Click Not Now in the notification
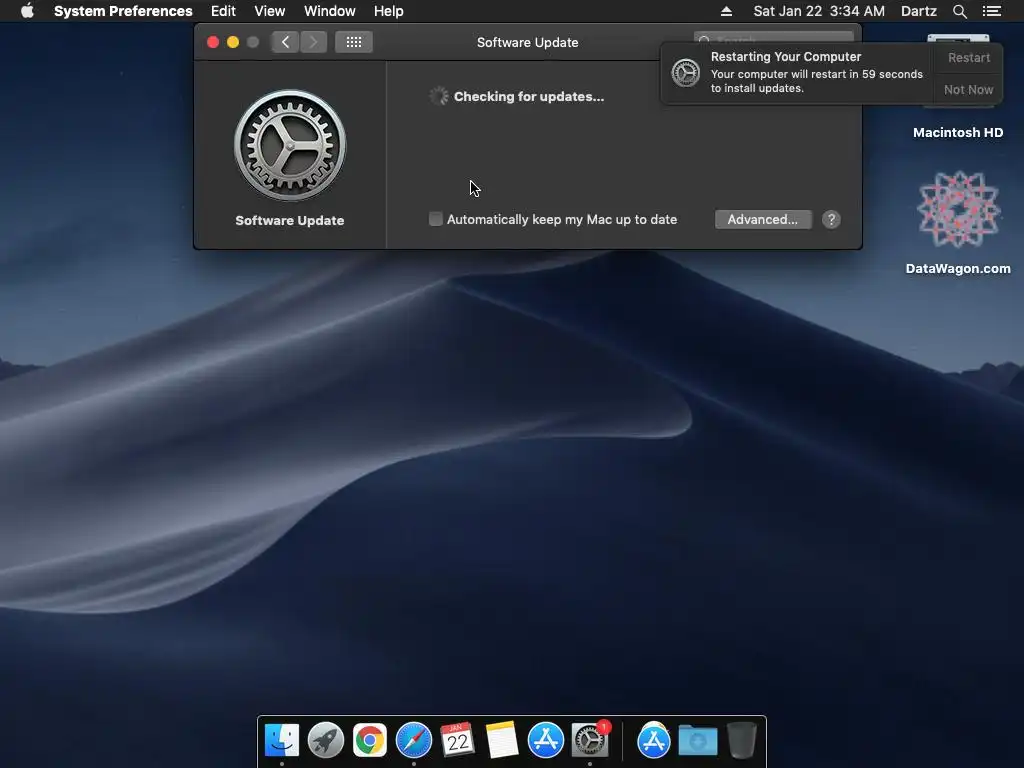Viewport: 1024px width, 768px height. pos(968,89)
